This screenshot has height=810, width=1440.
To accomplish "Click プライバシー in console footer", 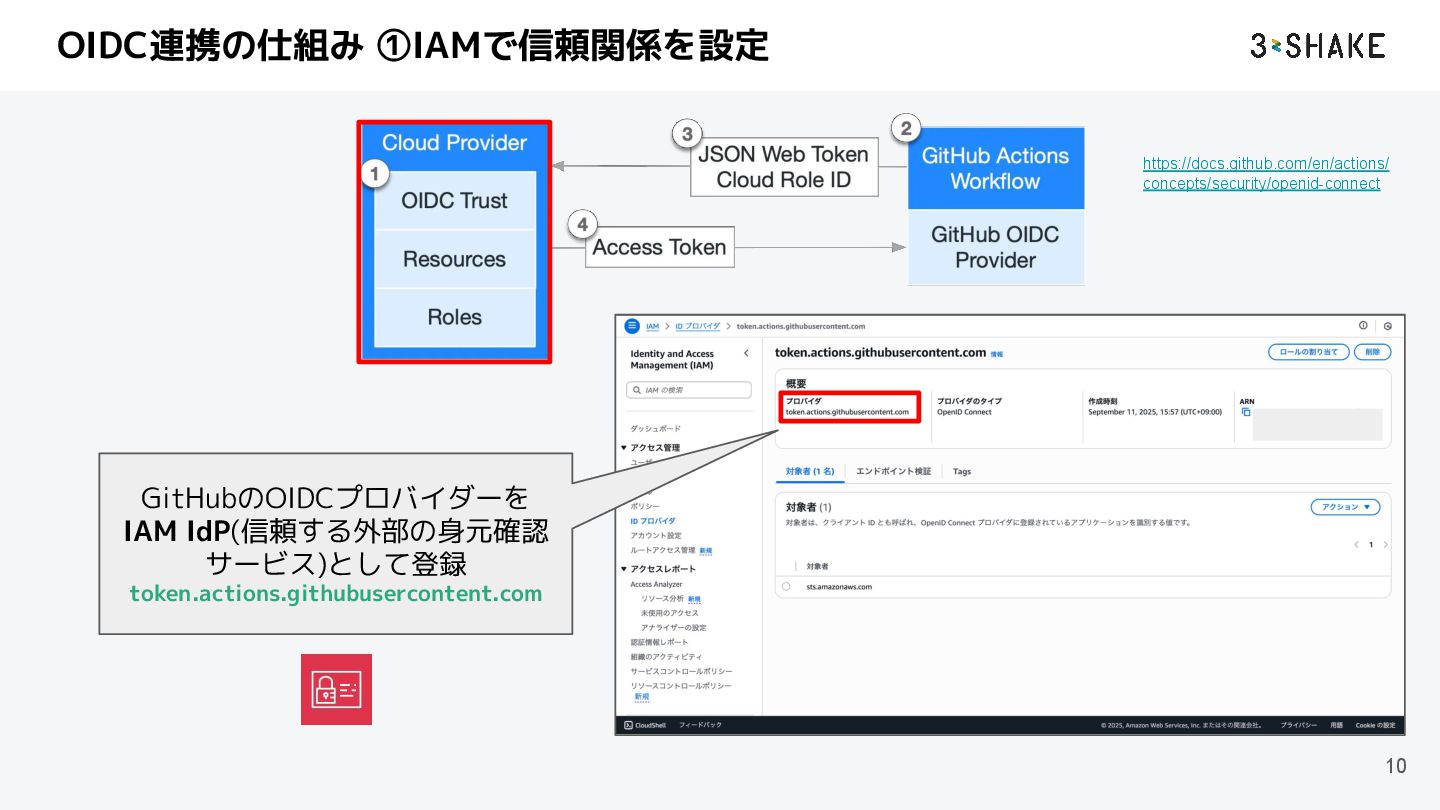I will 1298,725.
